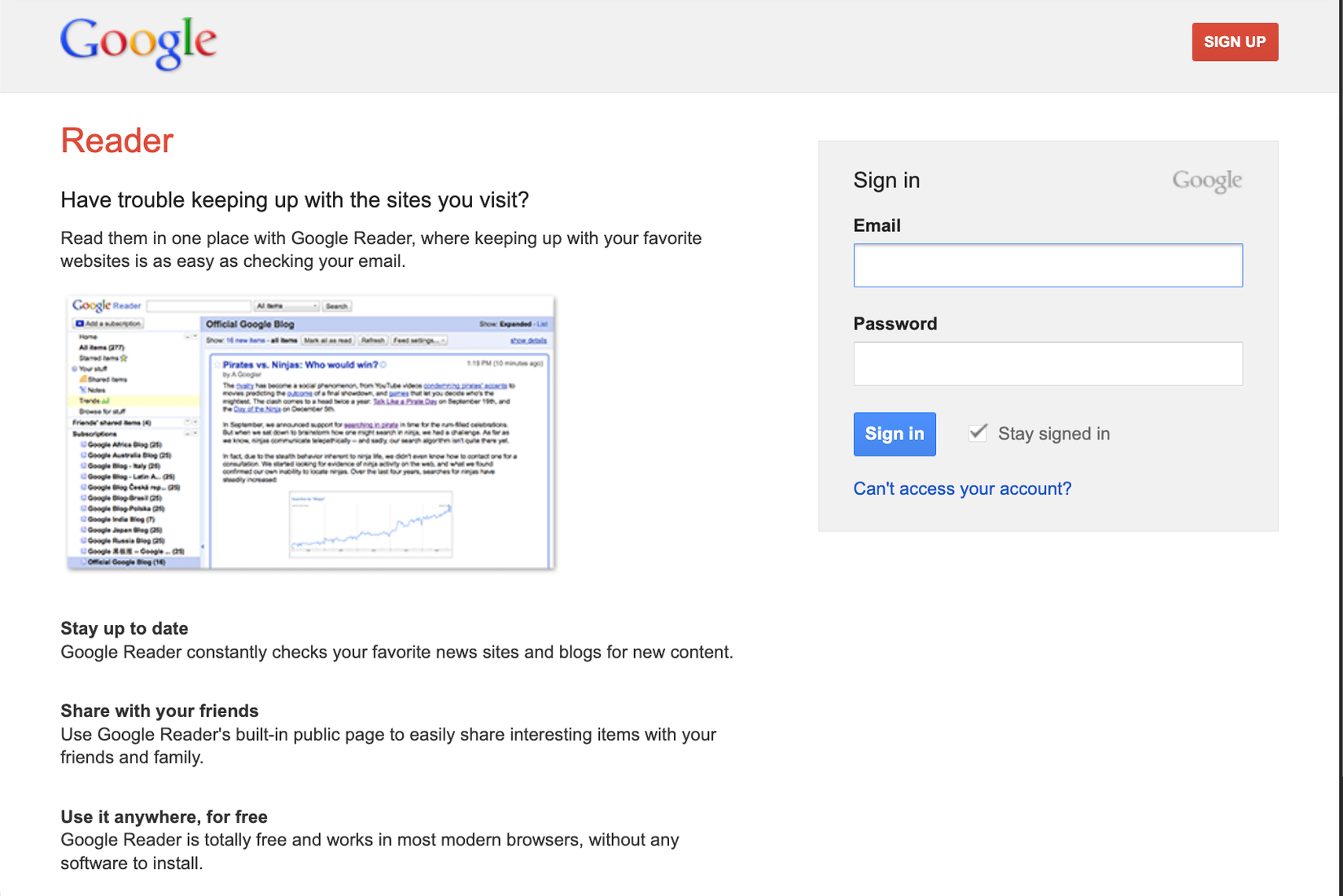Click the feed icon beside Google Japan Blog

[x=83, y=529]
